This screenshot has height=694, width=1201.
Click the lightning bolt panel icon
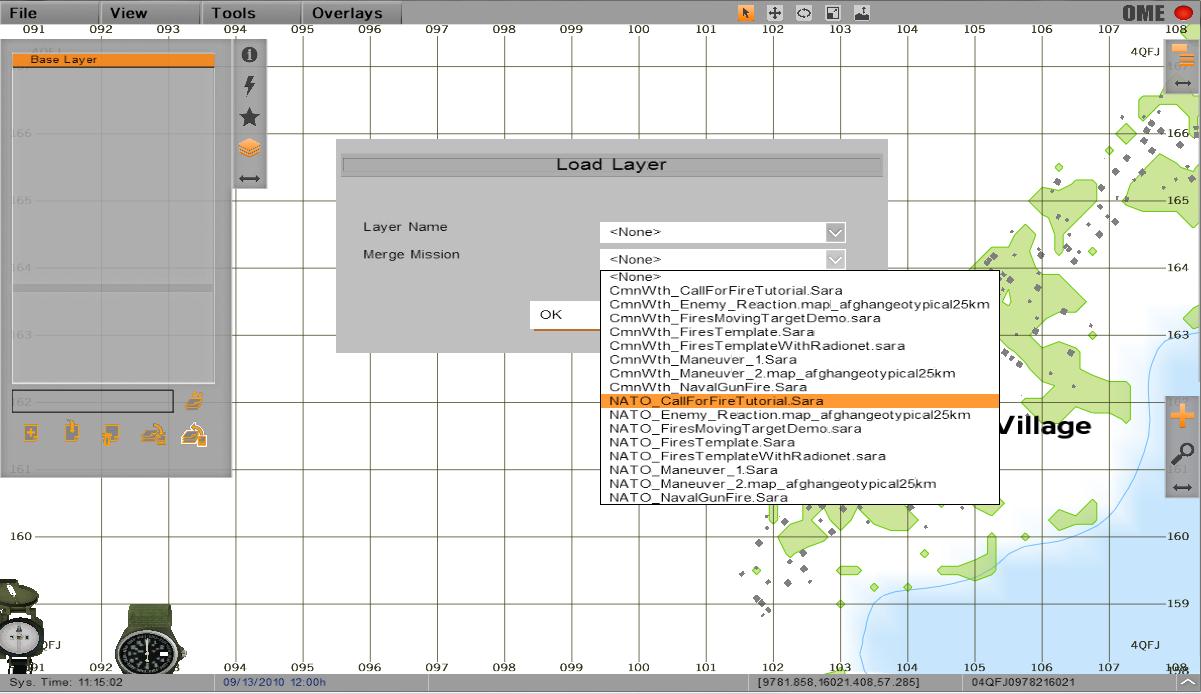250,86
